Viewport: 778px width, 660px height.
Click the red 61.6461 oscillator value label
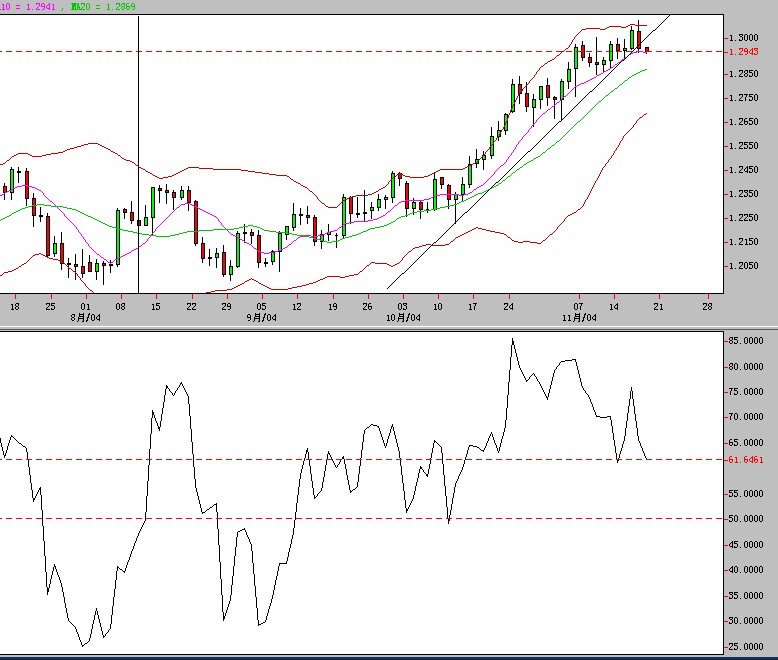tap(746, 460)
